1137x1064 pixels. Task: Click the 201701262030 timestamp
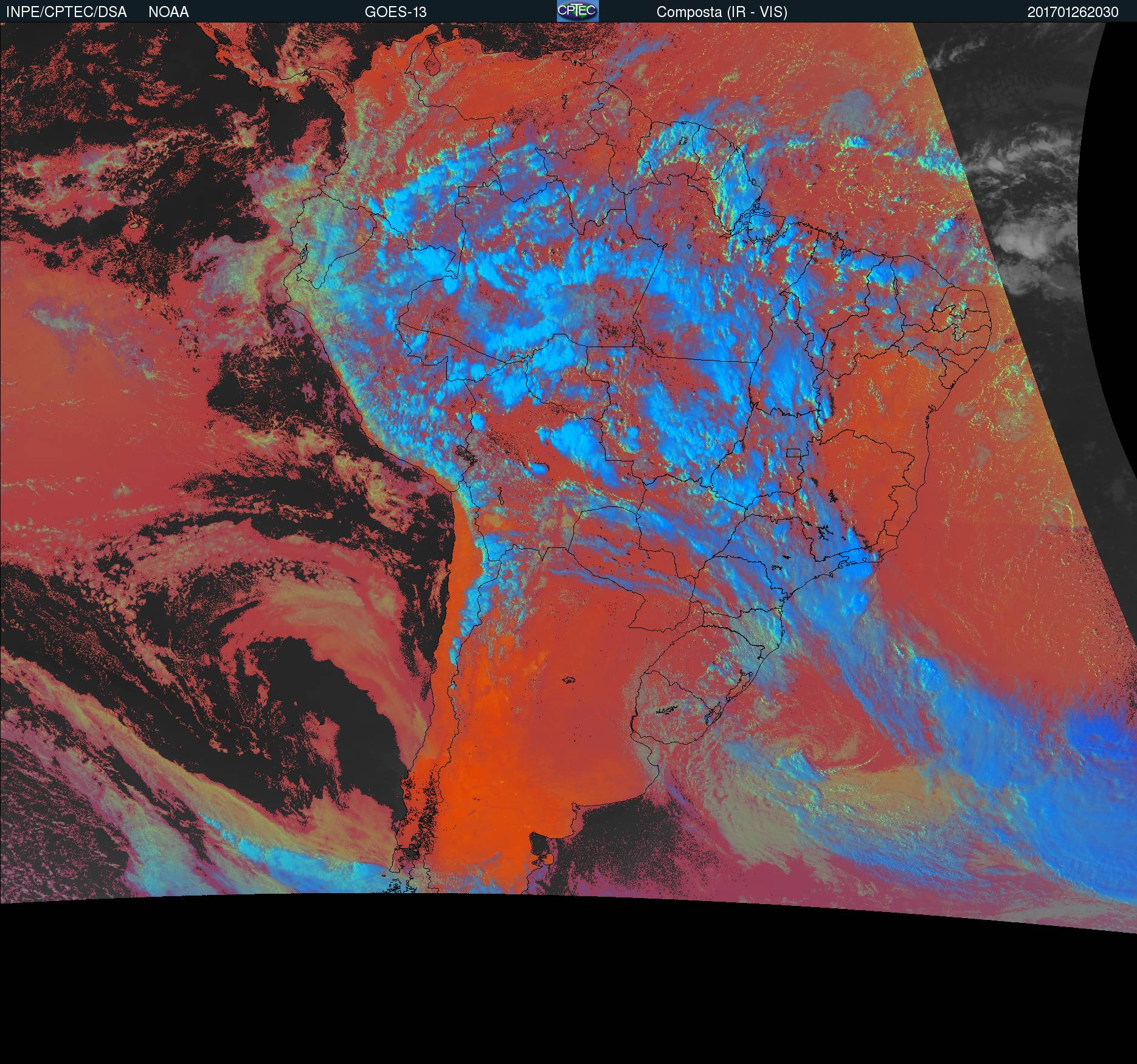(x=1073, y=12)
